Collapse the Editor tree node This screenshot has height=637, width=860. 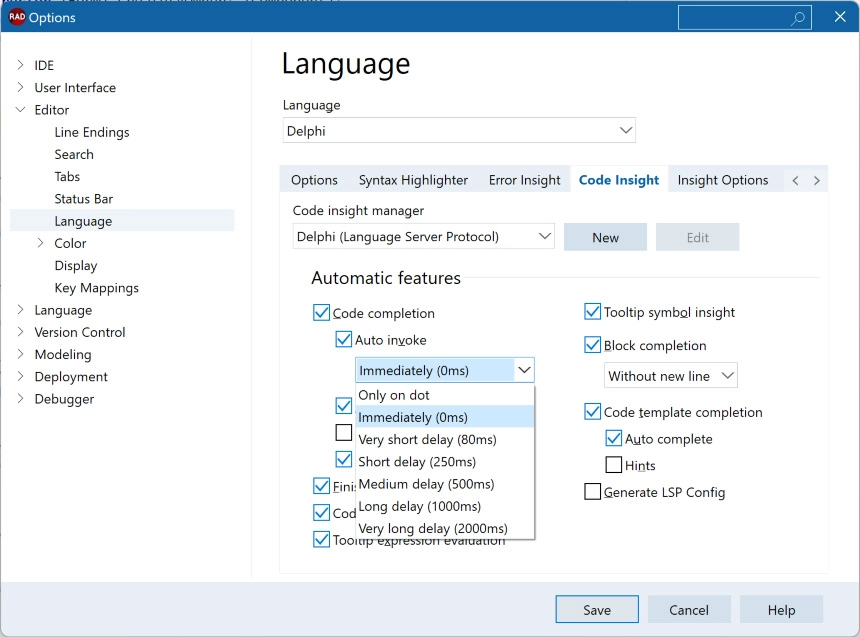click(x=20, y=110)
